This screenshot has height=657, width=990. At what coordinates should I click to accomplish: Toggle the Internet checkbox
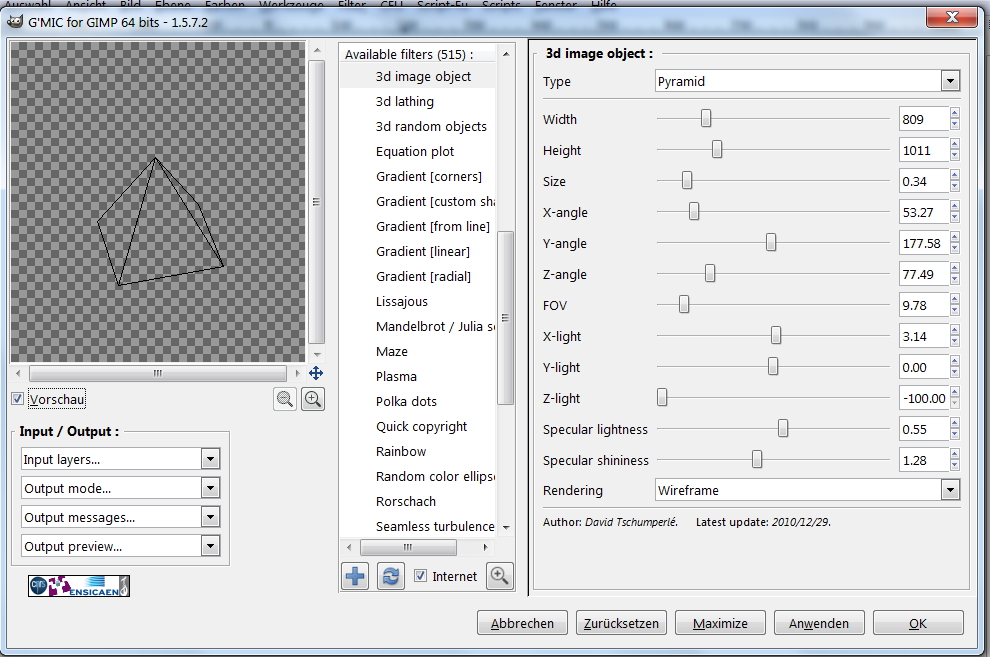420,576
